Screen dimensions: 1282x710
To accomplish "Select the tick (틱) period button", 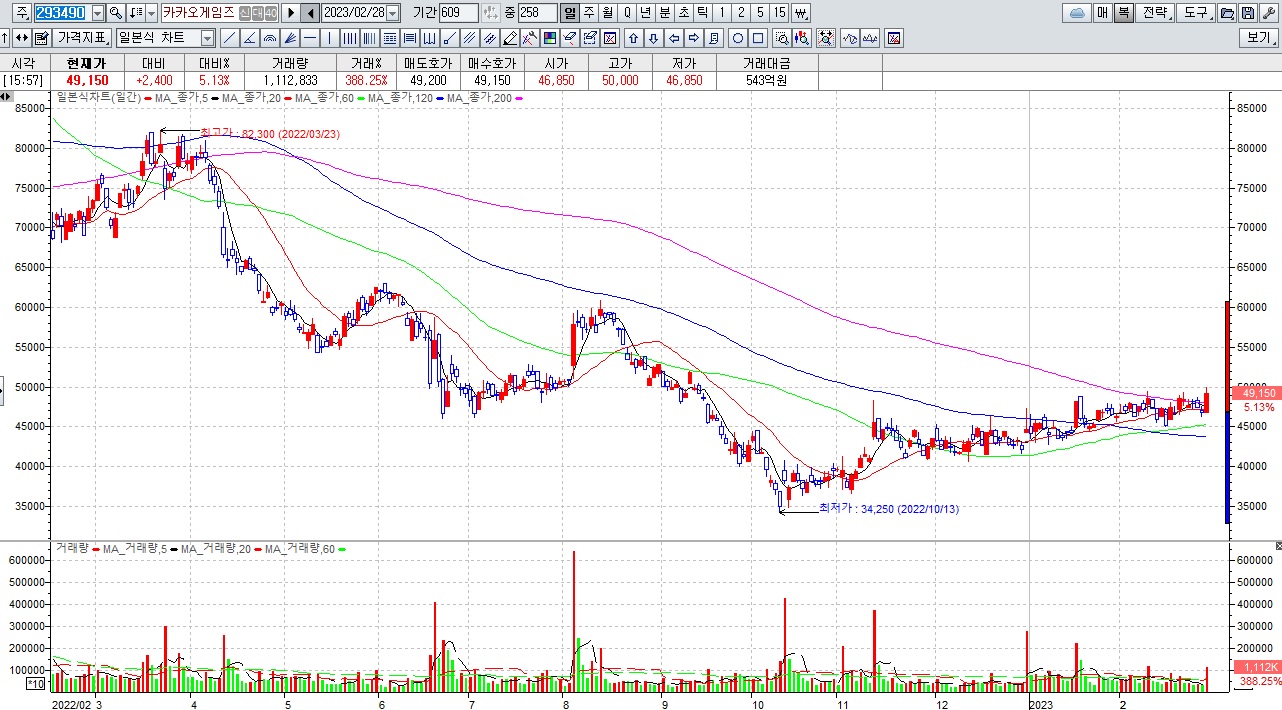I will 702,13.
